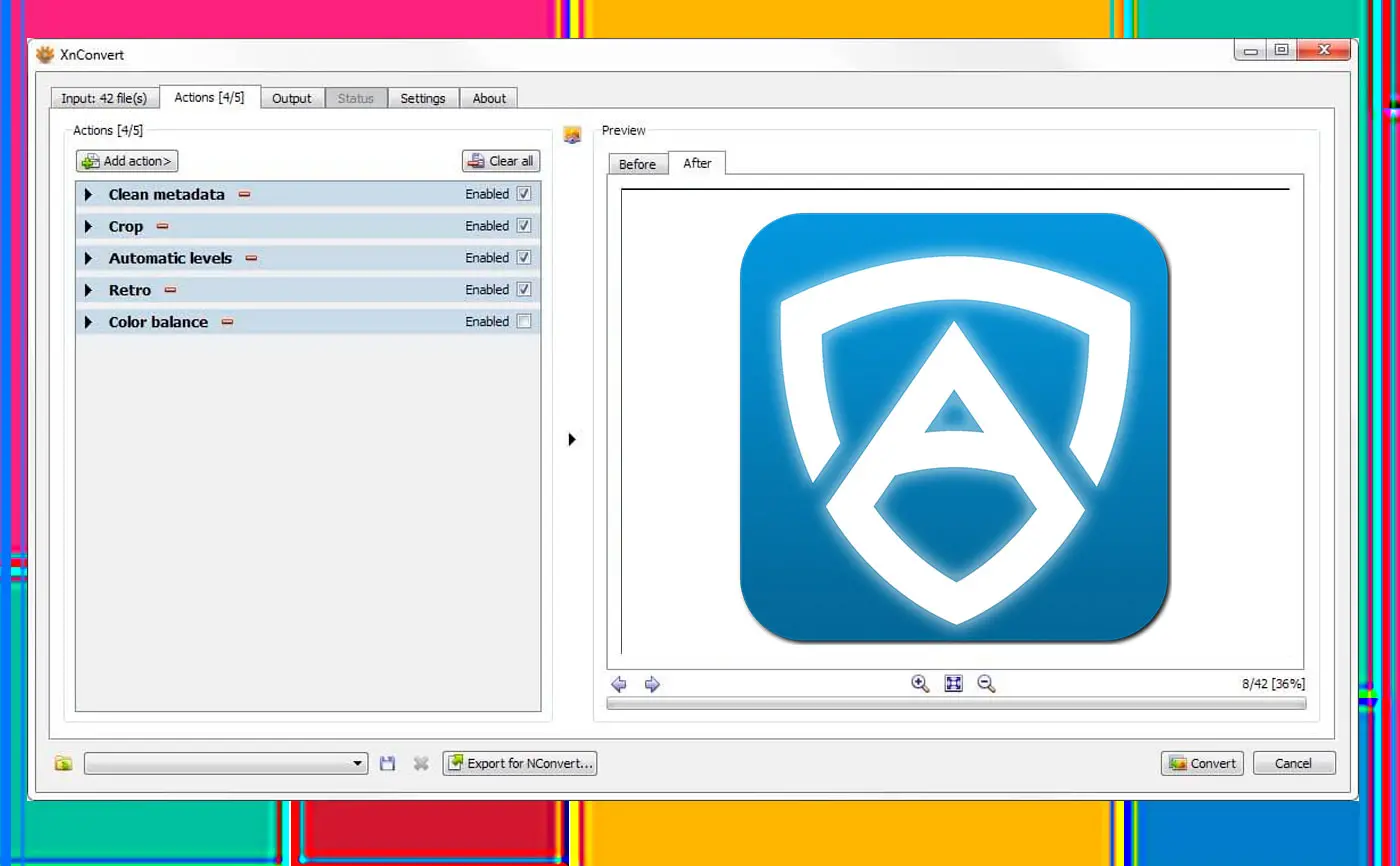Expand the Automatic levels action settings
Image resolution: width=1400 pixels, height=866 pixels.
click(x=88, y=258)
